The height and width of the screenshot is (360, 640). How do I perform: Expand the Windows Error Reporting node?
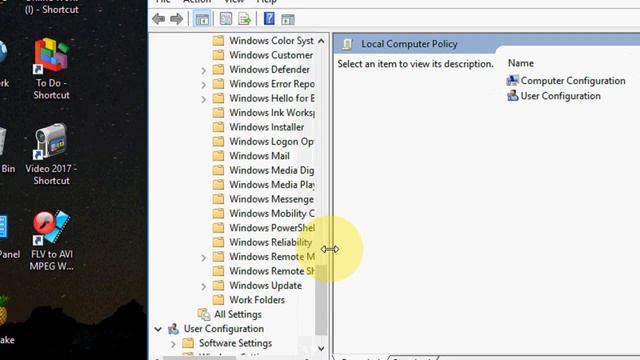click(x=203, y=84)
